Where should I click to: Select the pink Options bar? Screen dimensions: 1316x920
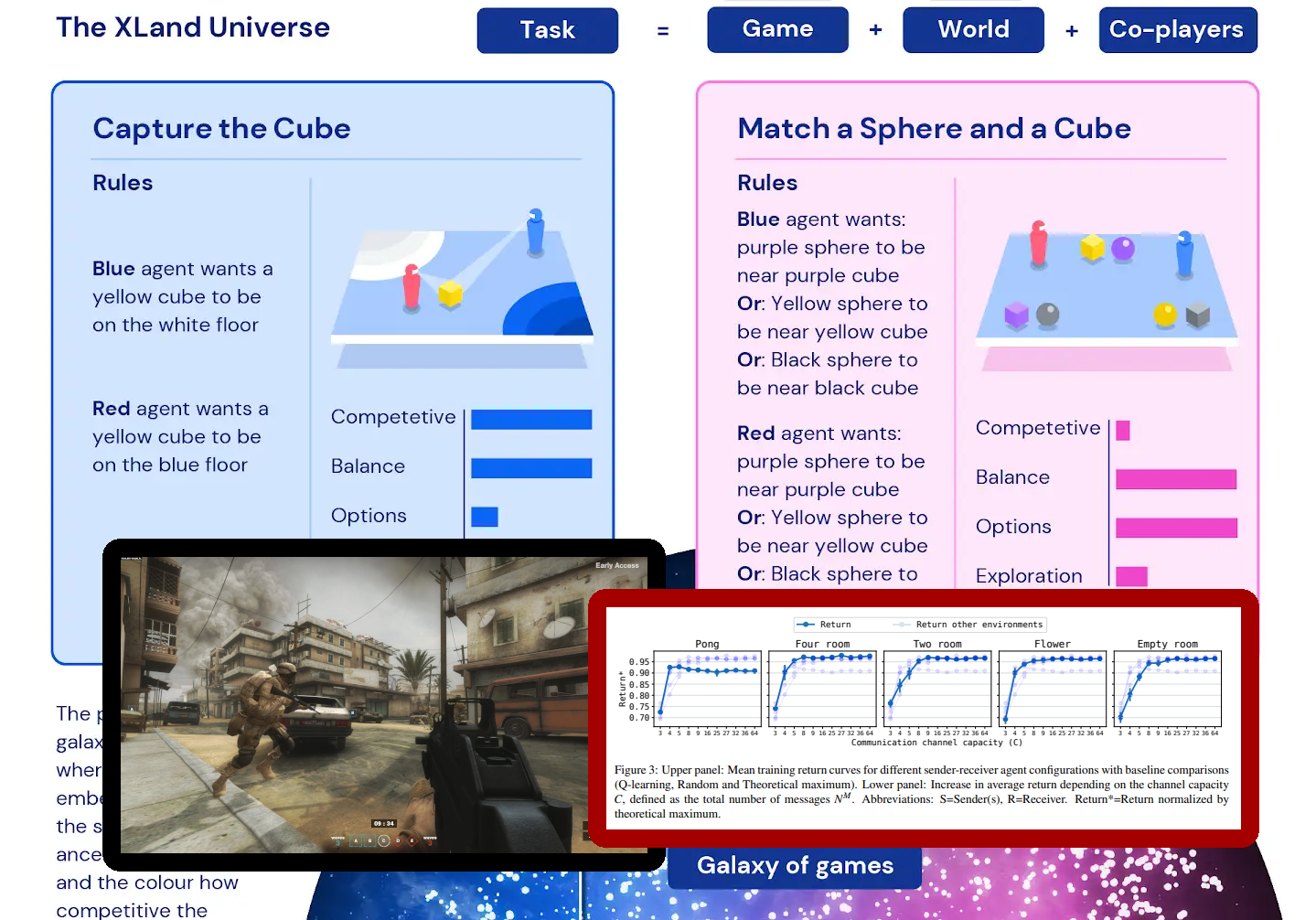point(1176,528)
